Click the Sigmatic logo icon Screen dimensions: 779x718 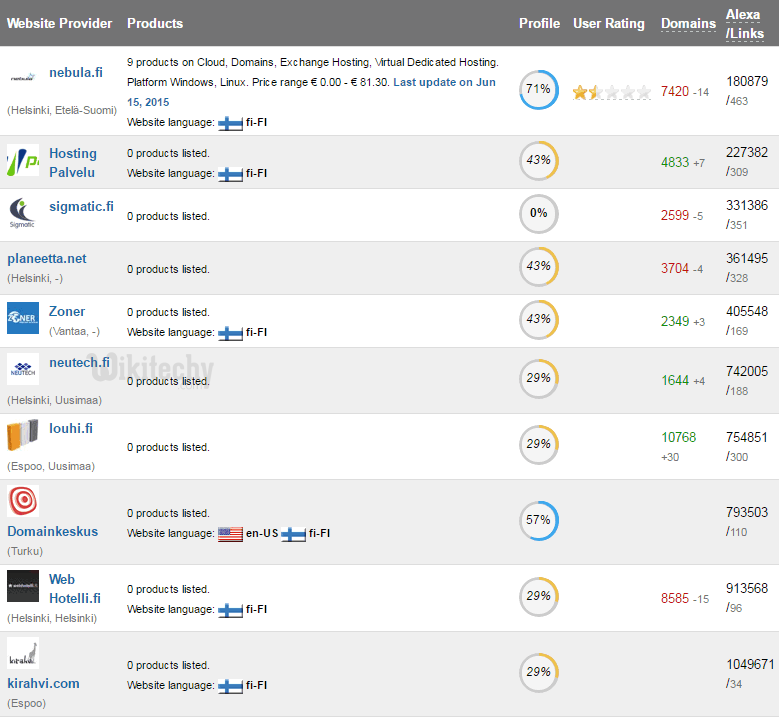[x=23, y=213]
